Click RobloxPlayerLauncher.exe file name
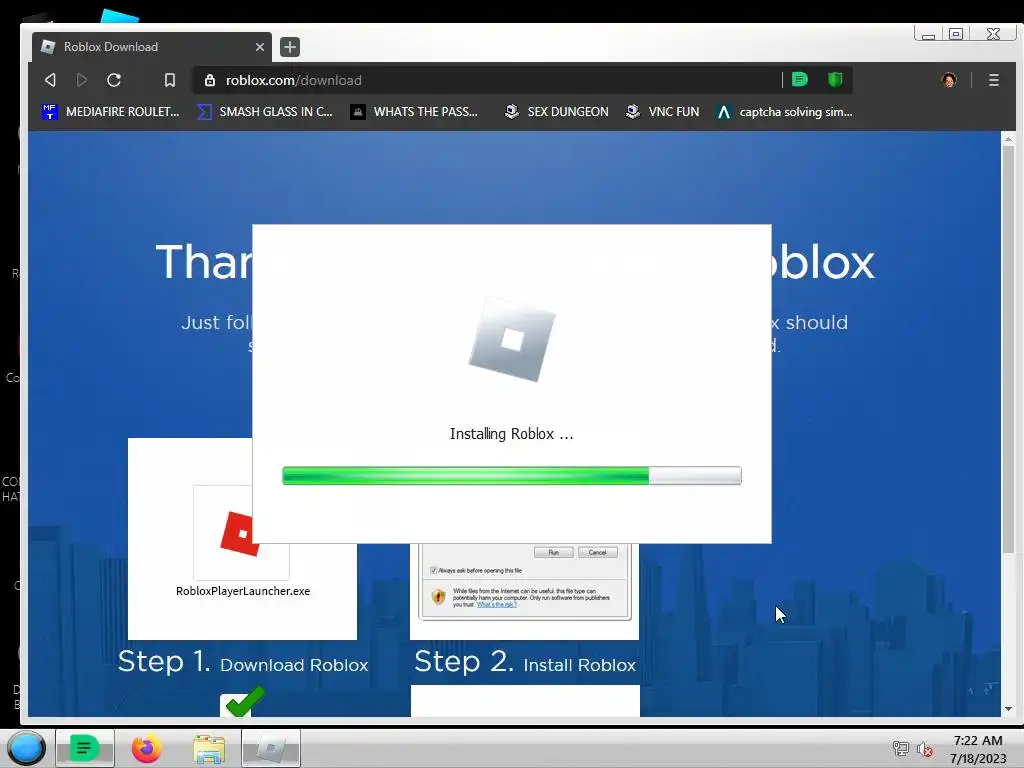This screenshot has width=1024, height=768. (x=243, y=591)
